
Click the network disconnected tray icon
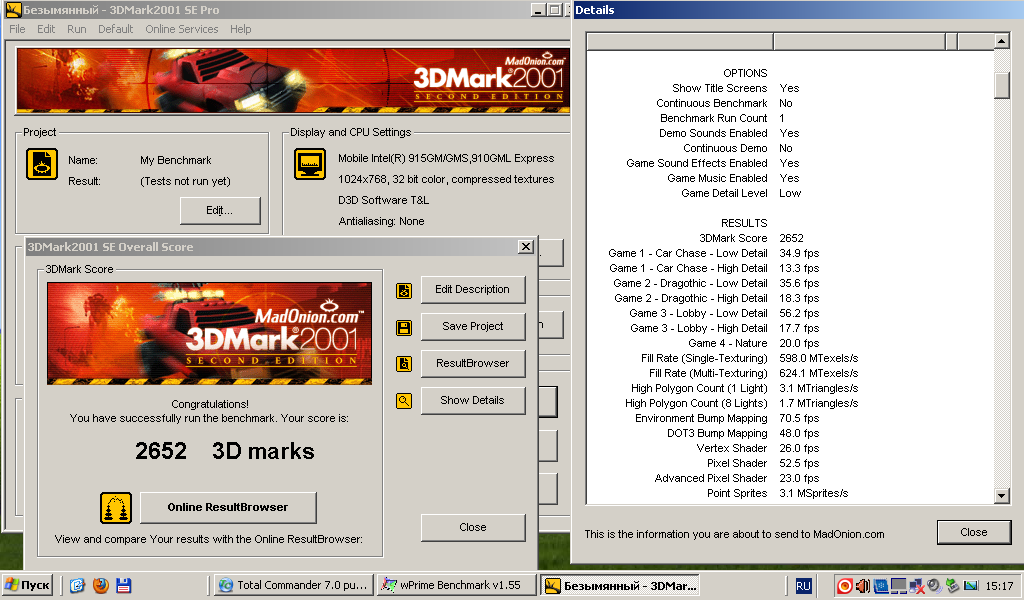[917, 586]
